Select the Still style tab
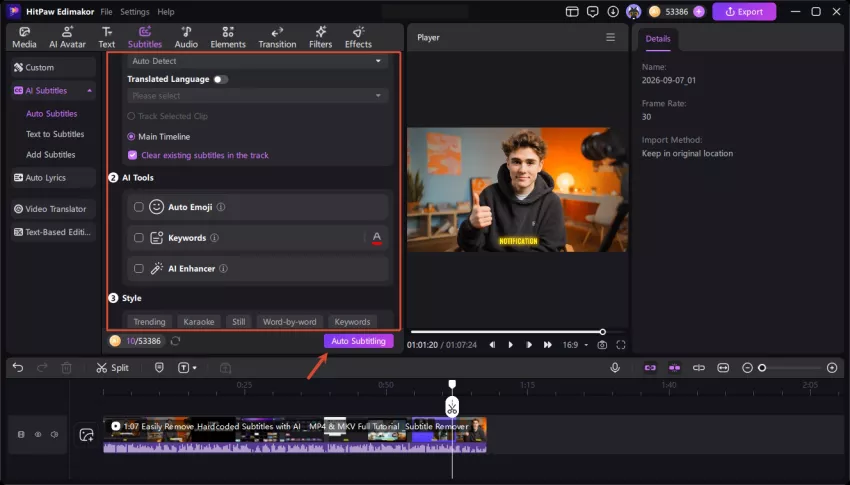The image size is (850, 485). (x=239, y=321)
